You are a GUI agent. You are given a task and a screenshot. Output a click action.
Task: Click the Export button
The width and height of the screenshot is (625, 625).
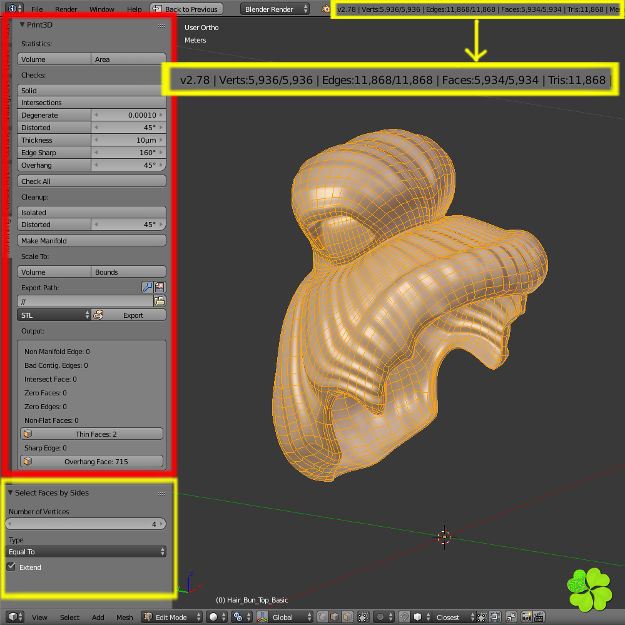(128, 315)
